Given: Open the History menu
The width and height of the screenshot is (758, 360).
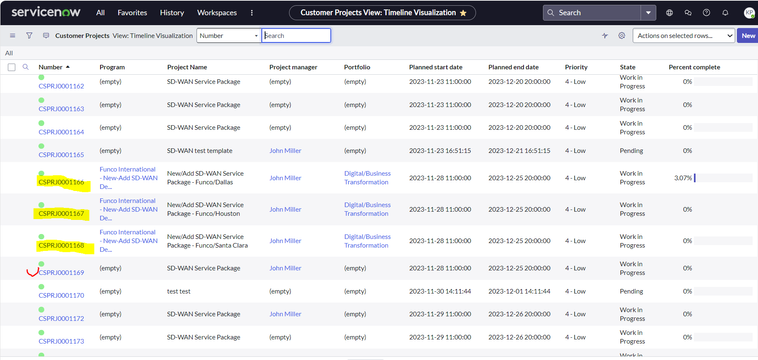Looking at the screenshot, I should tap(172, 13).
